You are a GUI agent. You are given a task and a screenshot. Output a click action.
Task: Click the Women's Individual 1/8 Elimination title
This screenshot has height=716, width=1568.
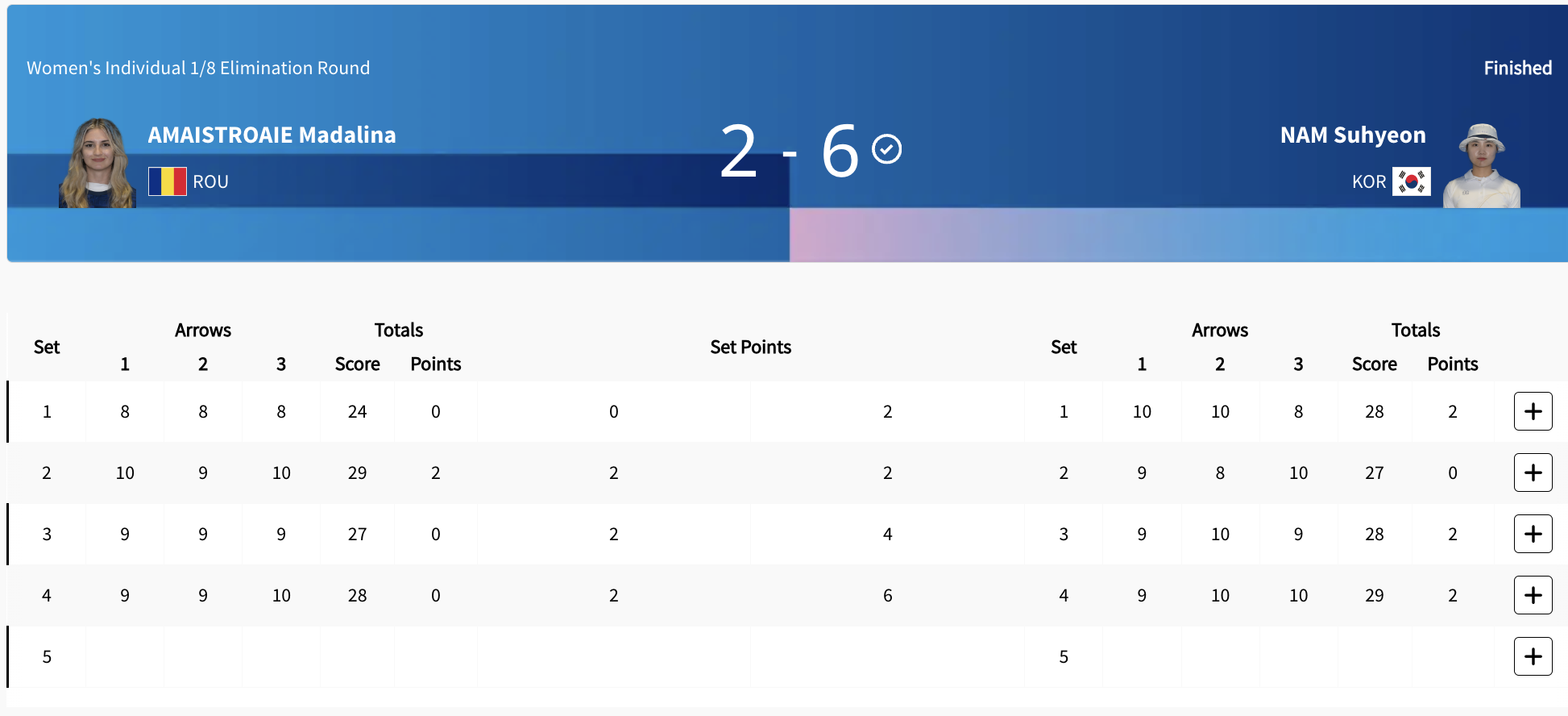198,69
